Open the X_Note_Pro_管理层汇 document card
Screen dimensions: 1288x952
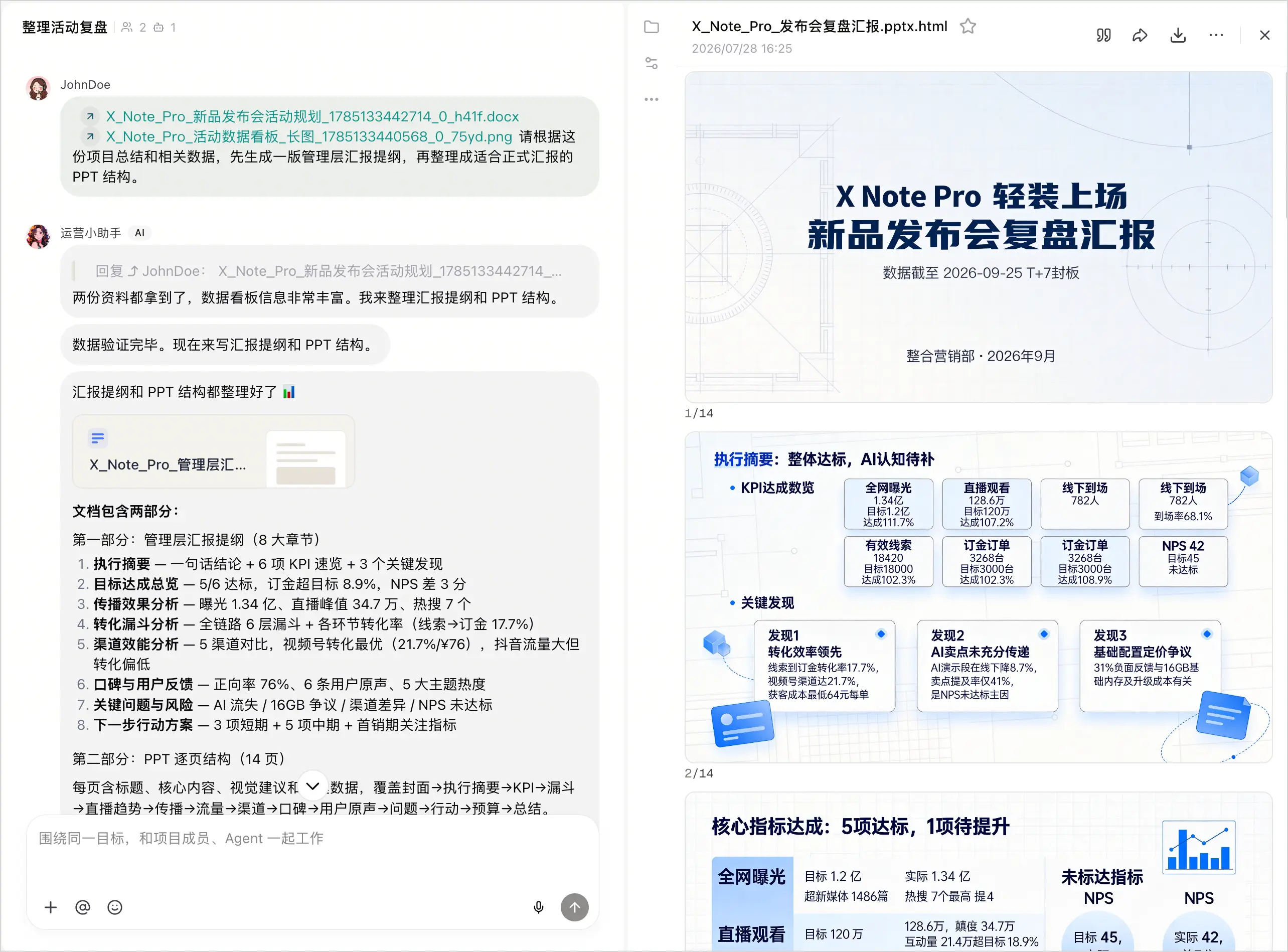[x=213, y=451]
